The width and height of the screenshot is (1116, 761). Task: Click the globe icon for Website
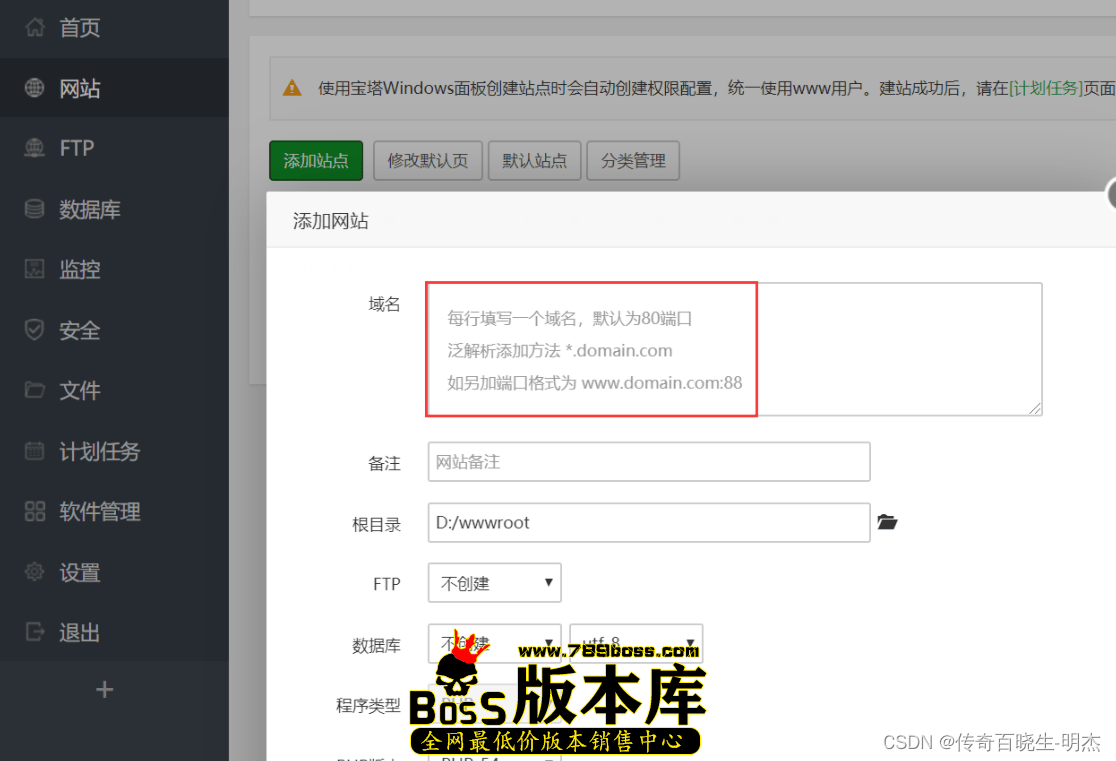click(x=35, y=88)
